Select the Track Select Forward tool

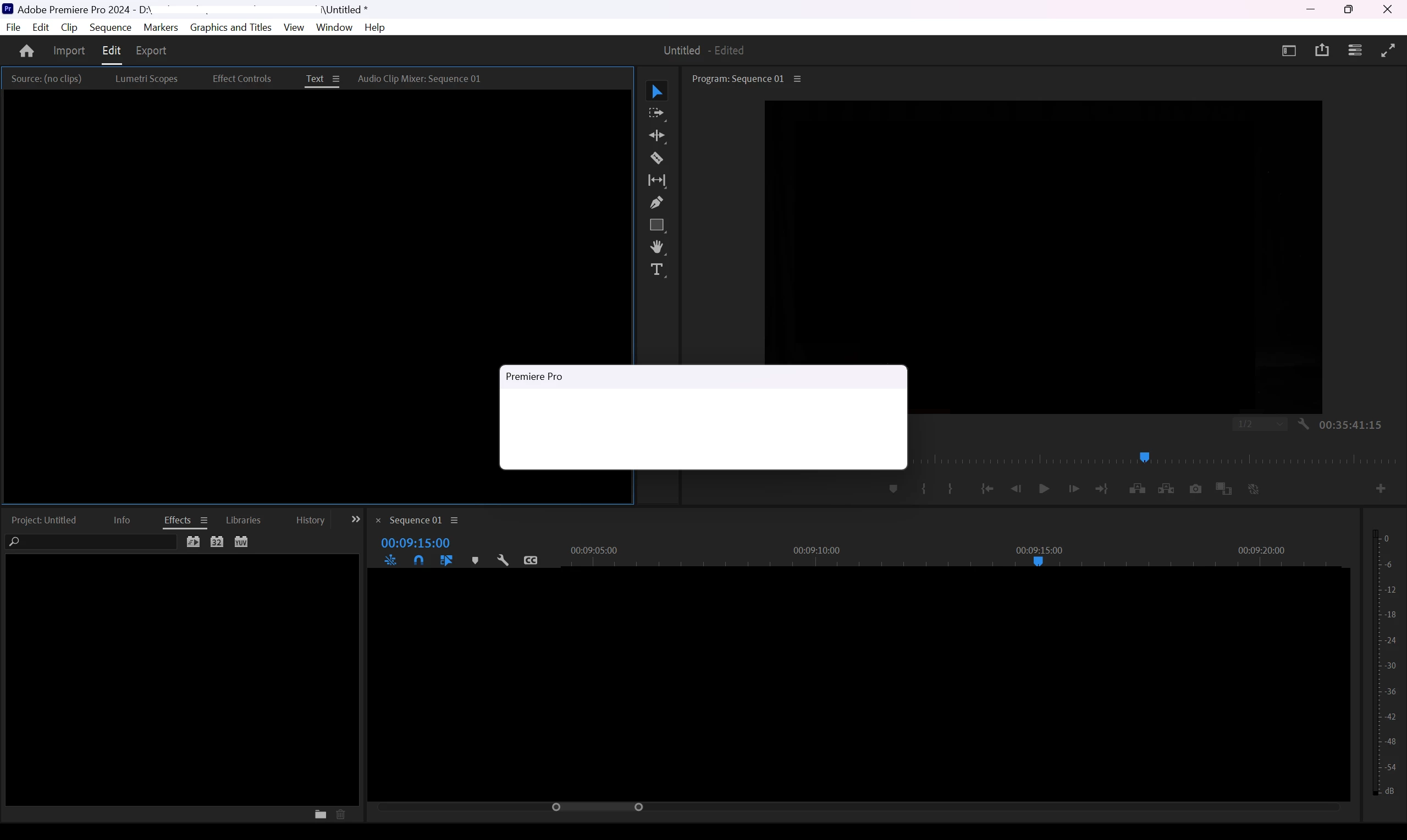coord(656,113)
